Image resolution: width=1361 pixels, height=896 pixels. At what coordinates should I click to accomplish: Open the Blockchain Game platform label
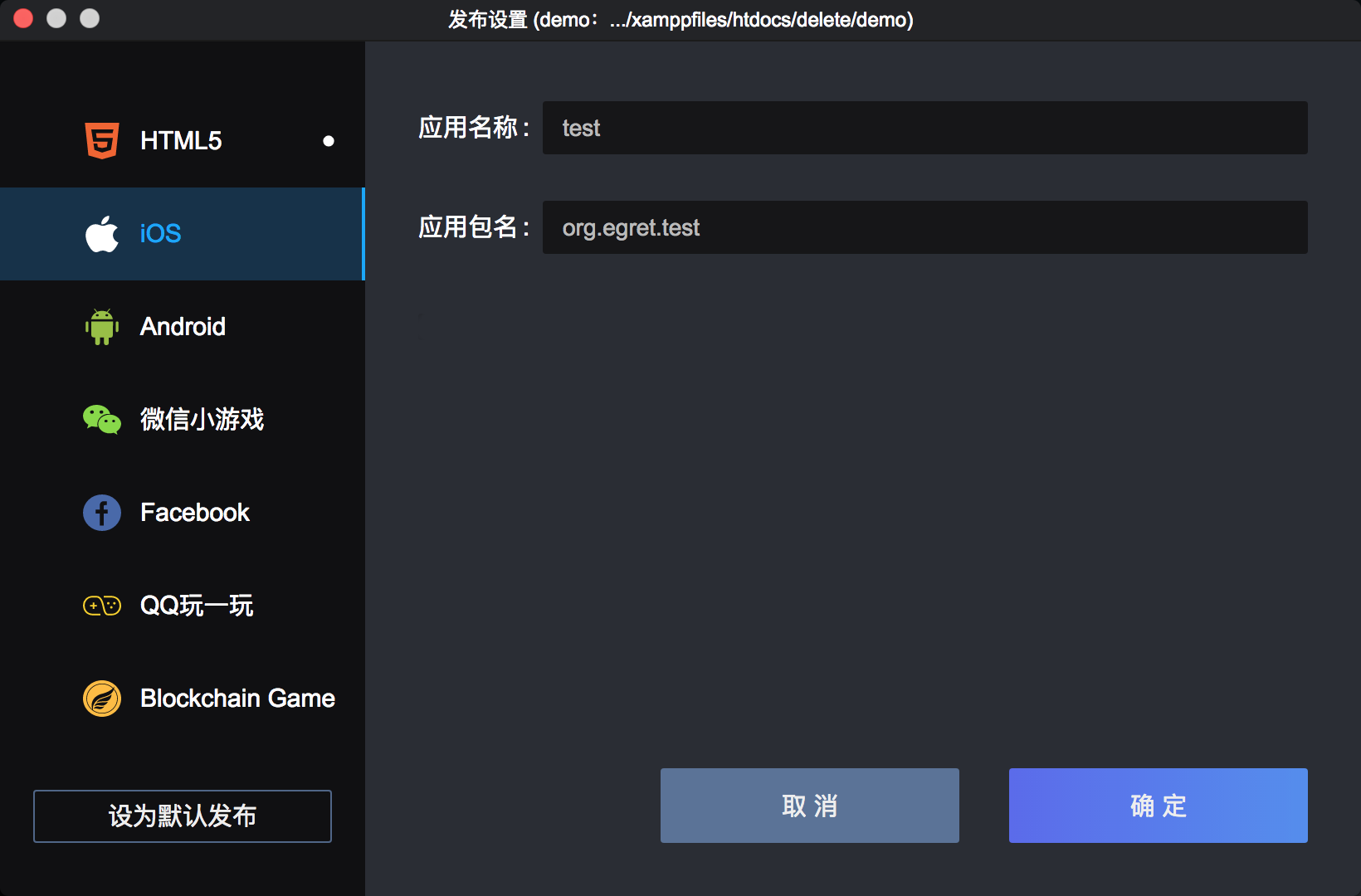pos(237,699)
